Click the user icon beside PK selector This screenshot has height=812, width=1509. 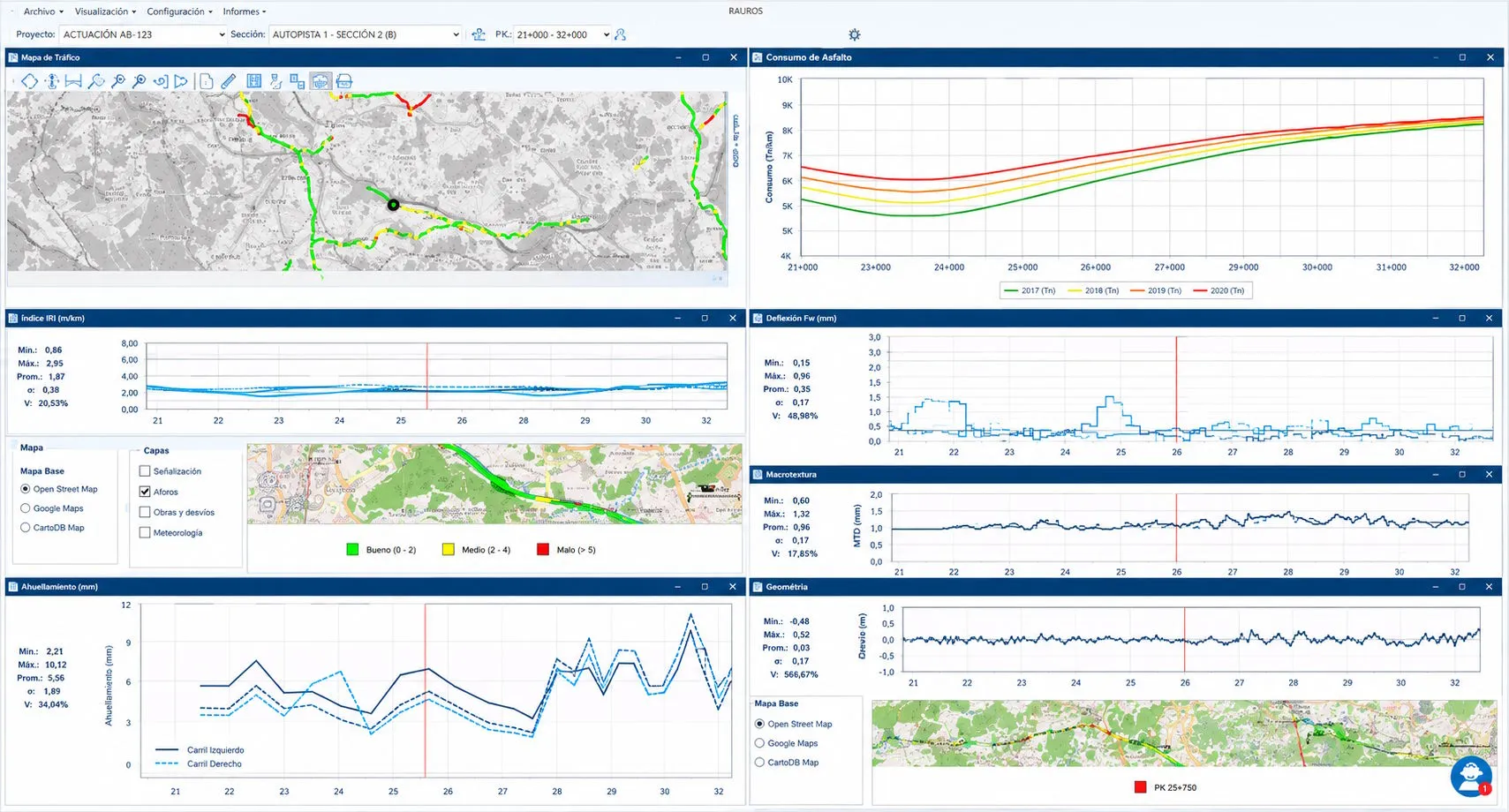click(x=621, y=34)
